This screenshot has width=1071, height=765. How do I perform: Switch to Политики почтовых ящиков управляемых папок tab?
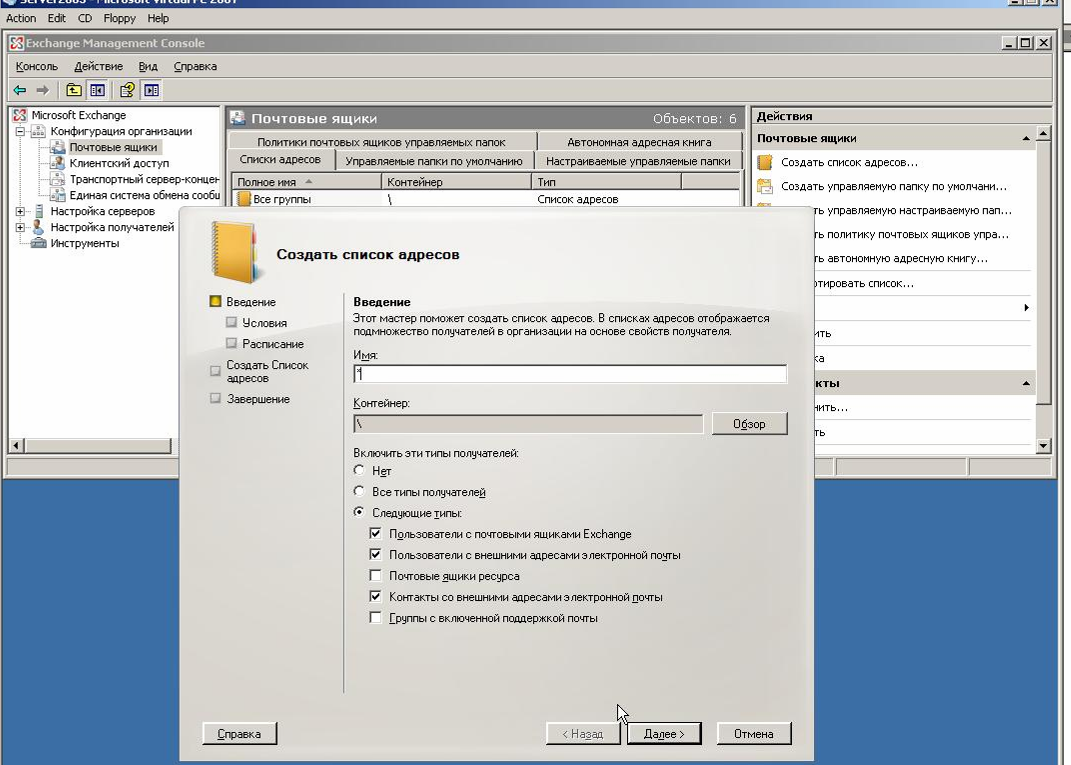click(x=381, y=142)
